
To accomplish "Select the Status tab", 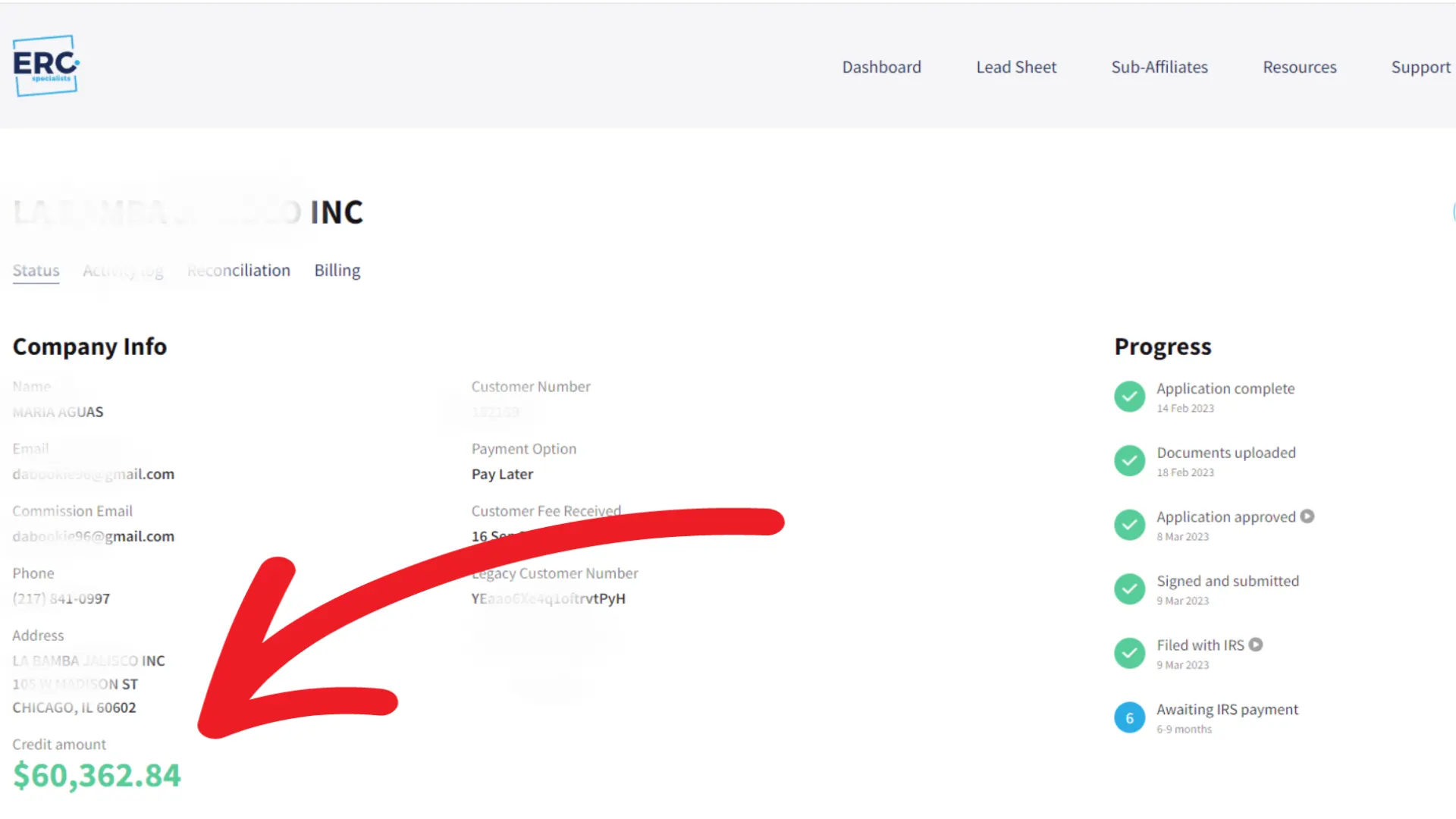I will pos(36,271).
